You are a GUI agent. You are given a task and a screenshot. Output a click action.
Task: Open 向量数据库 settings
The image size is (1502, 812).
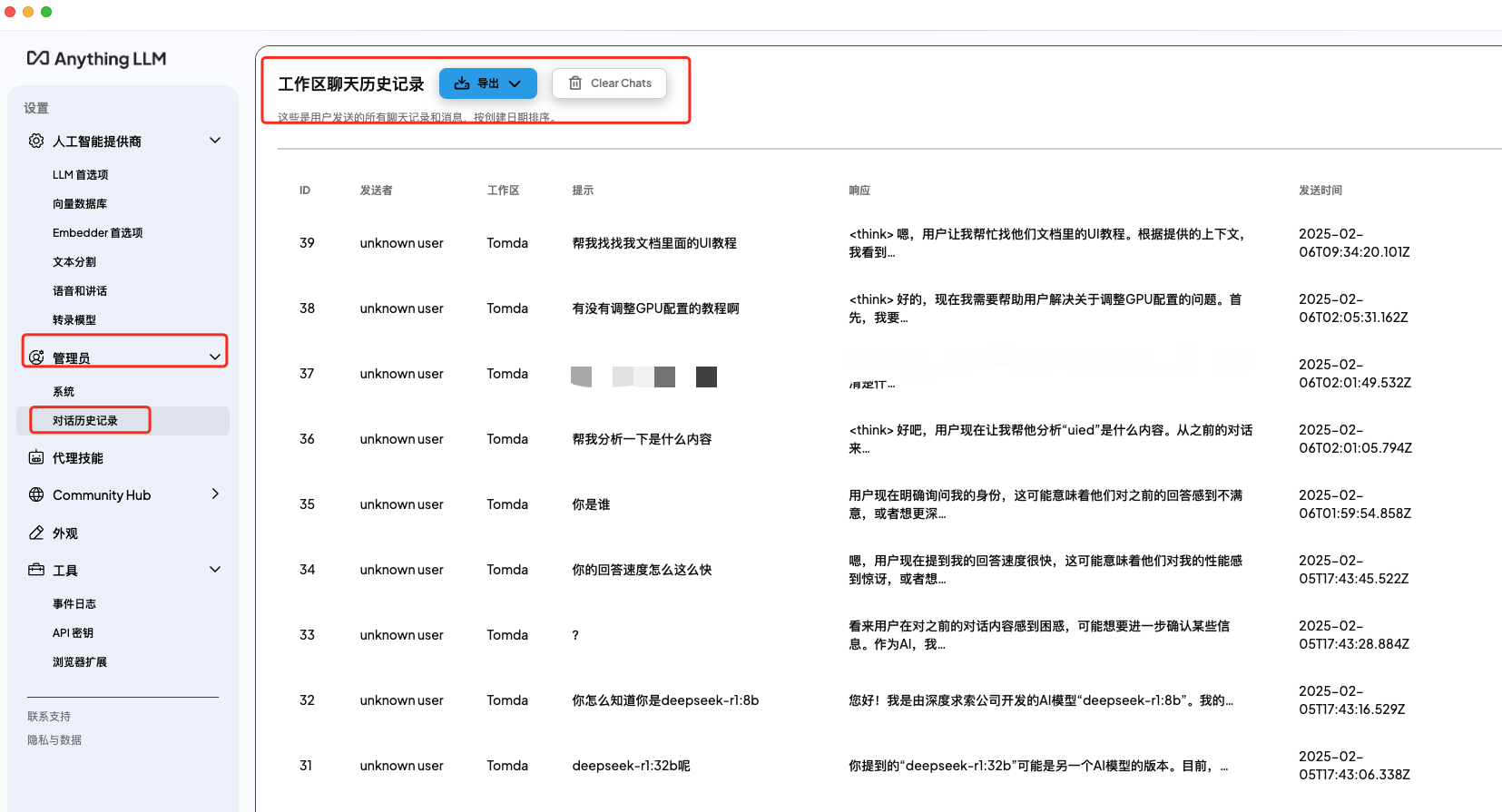click(80, 203)
